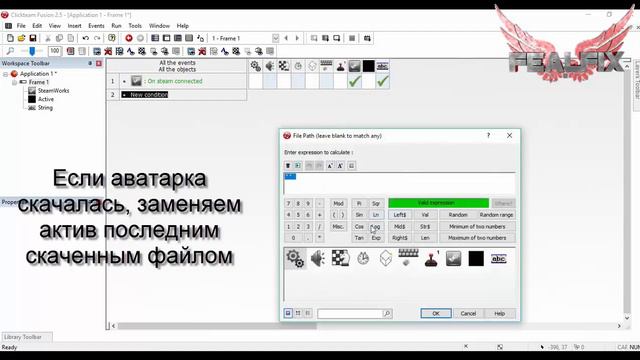Select Player 1 joystick object in dialog

tap(431, 258)
